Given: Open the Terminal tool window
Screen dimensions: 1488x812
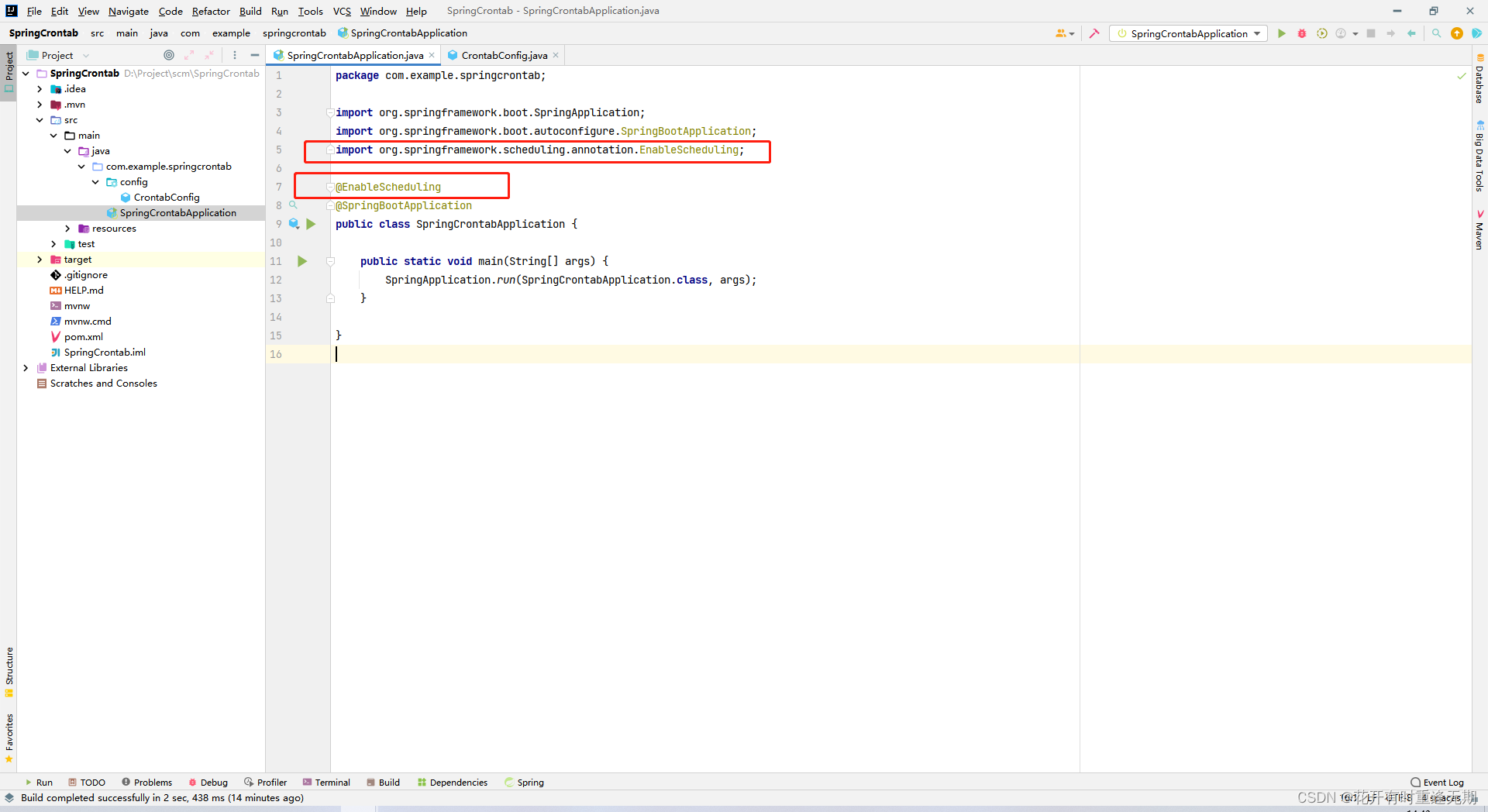Looking at the screenshot, I should (326, 783).
